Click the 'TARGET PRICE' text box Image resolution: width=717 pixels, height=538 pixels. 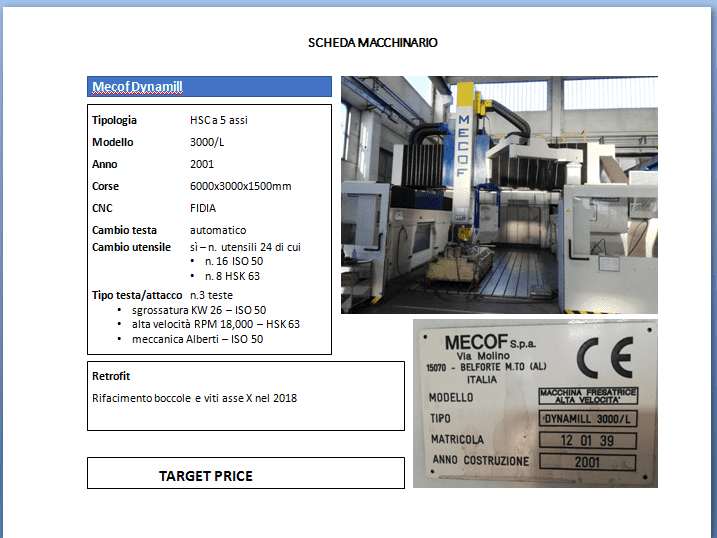(246, 473)
